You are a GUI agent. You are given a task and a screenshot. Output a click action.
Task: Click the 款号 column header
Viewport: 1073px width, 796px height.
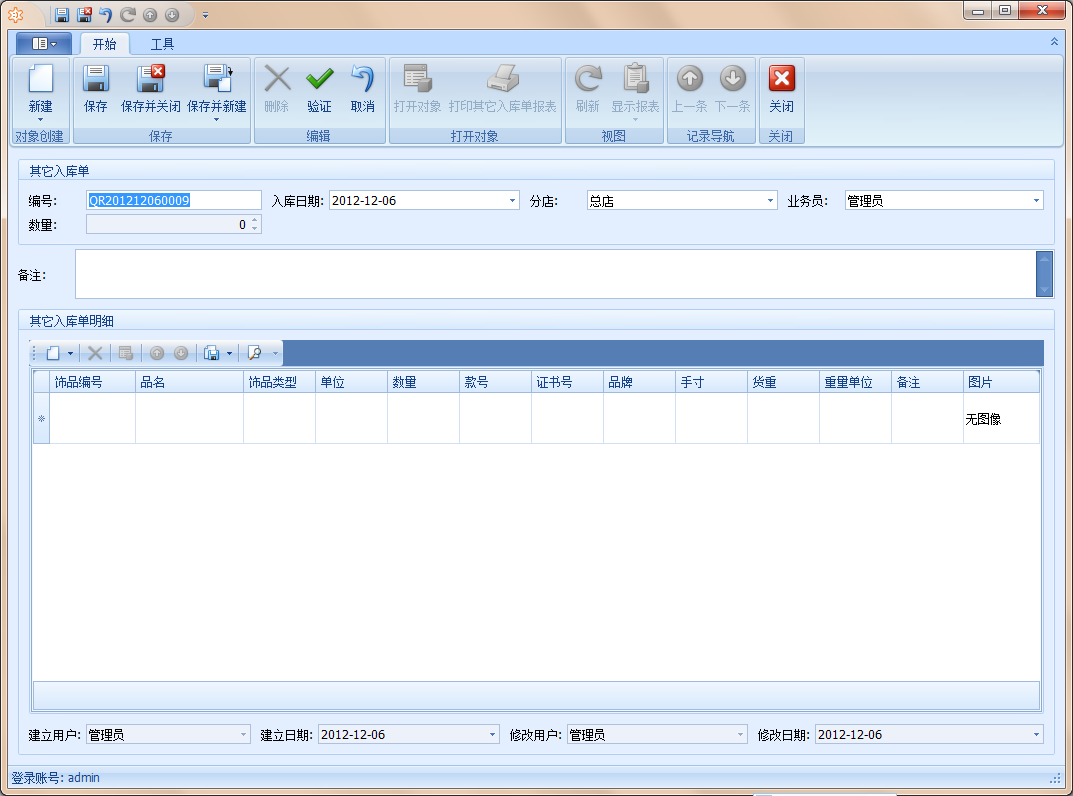pos(495,382)
